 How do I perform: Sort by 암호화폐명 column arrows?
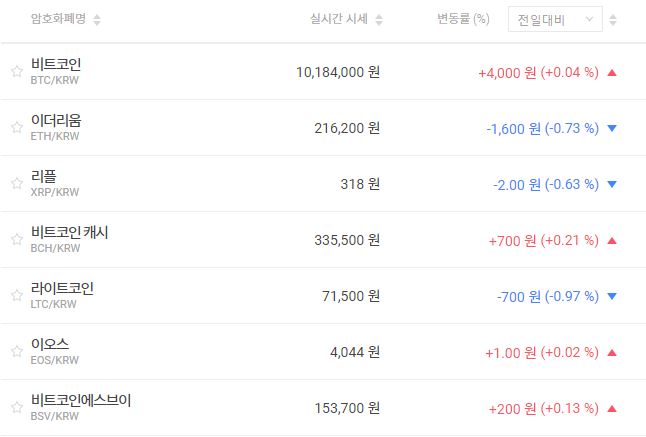pyautogui.click(x=96, y=20)
